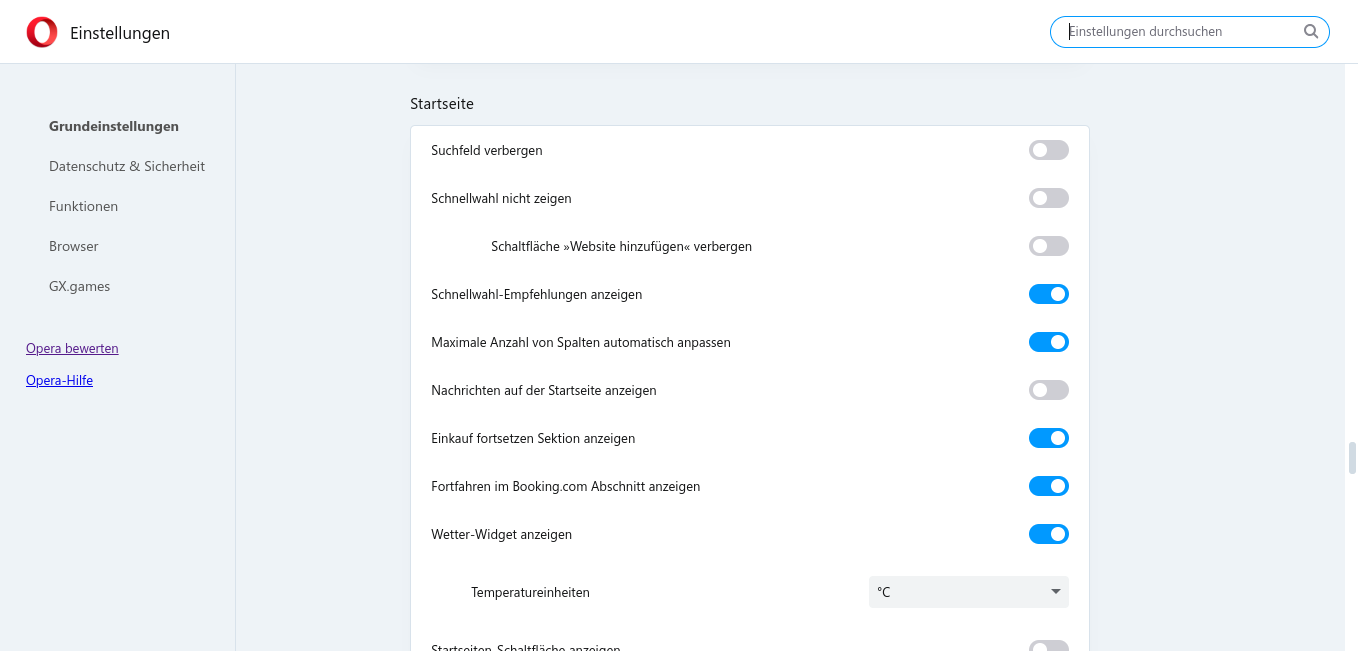Open the Opera-Hilfe link

coord(59,380)
